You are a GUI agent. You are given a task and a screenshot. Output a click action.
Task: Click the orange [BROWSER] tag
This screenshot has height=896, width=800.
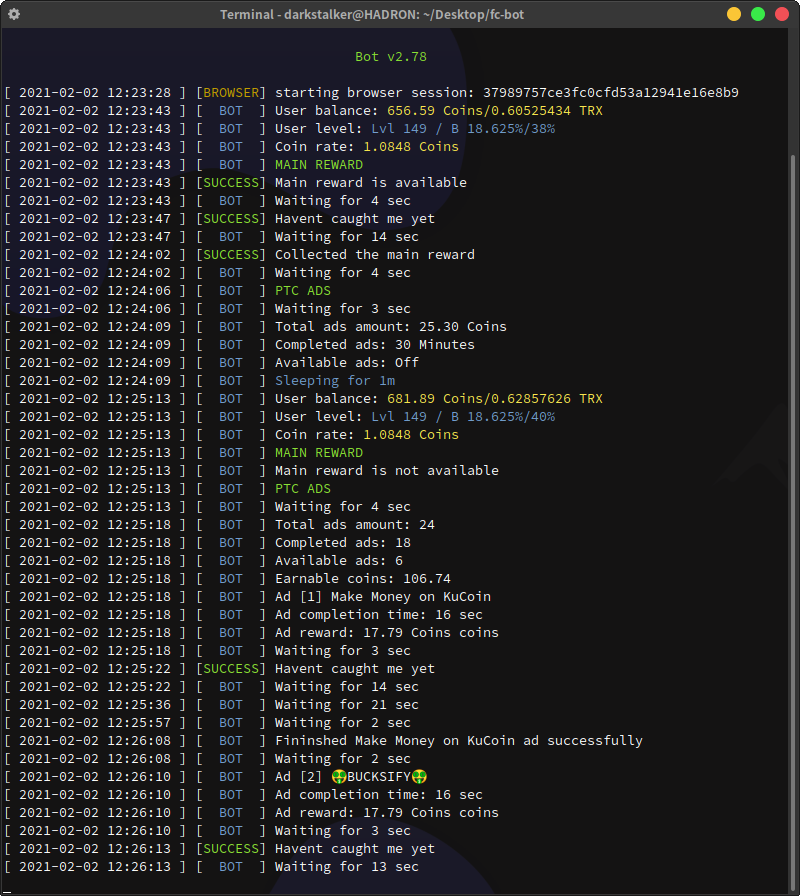(231, 93)
